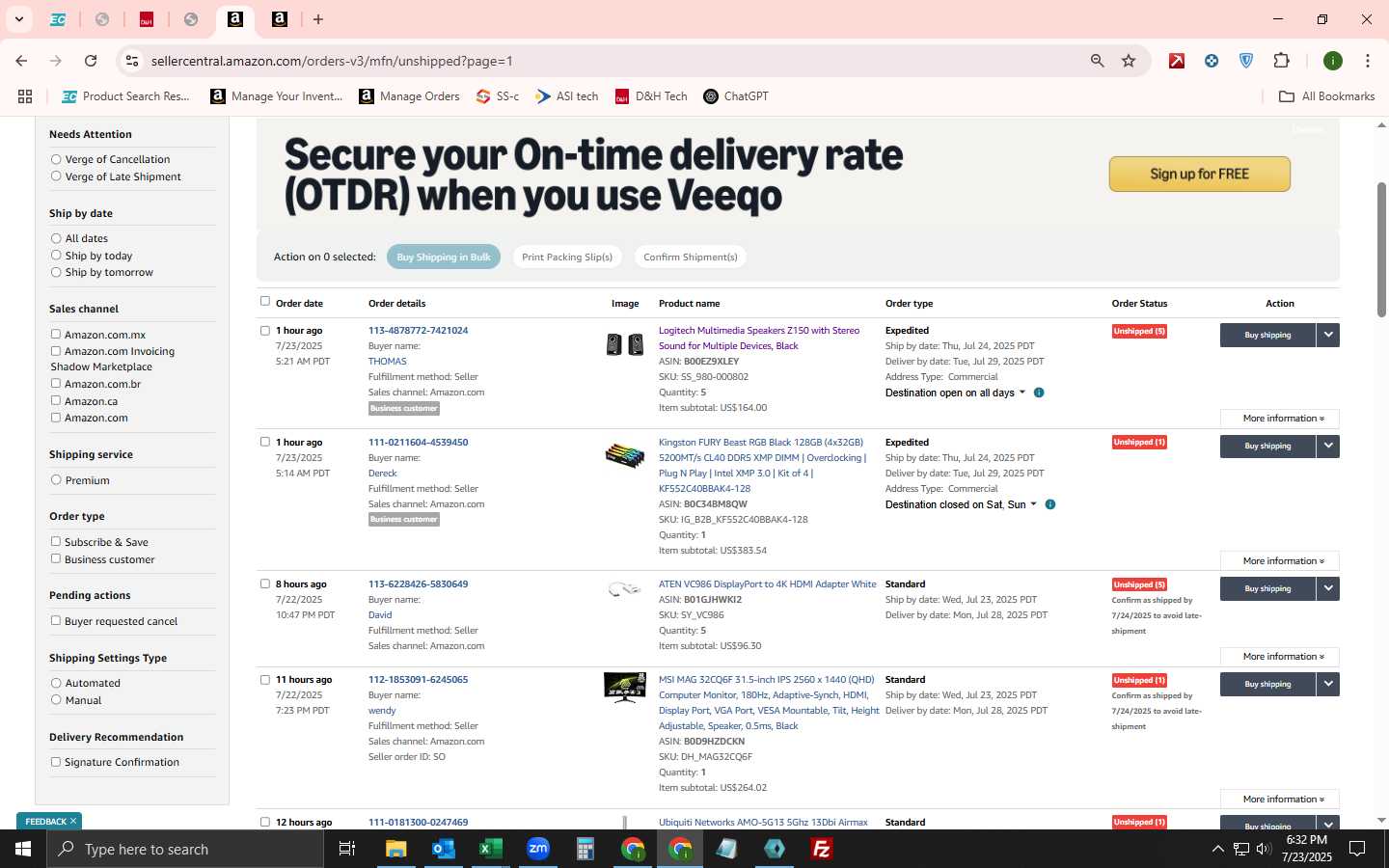The image size is (1389, 868).
Task: Select Verge of Late Shipment filter
Action: click(56, 176)
